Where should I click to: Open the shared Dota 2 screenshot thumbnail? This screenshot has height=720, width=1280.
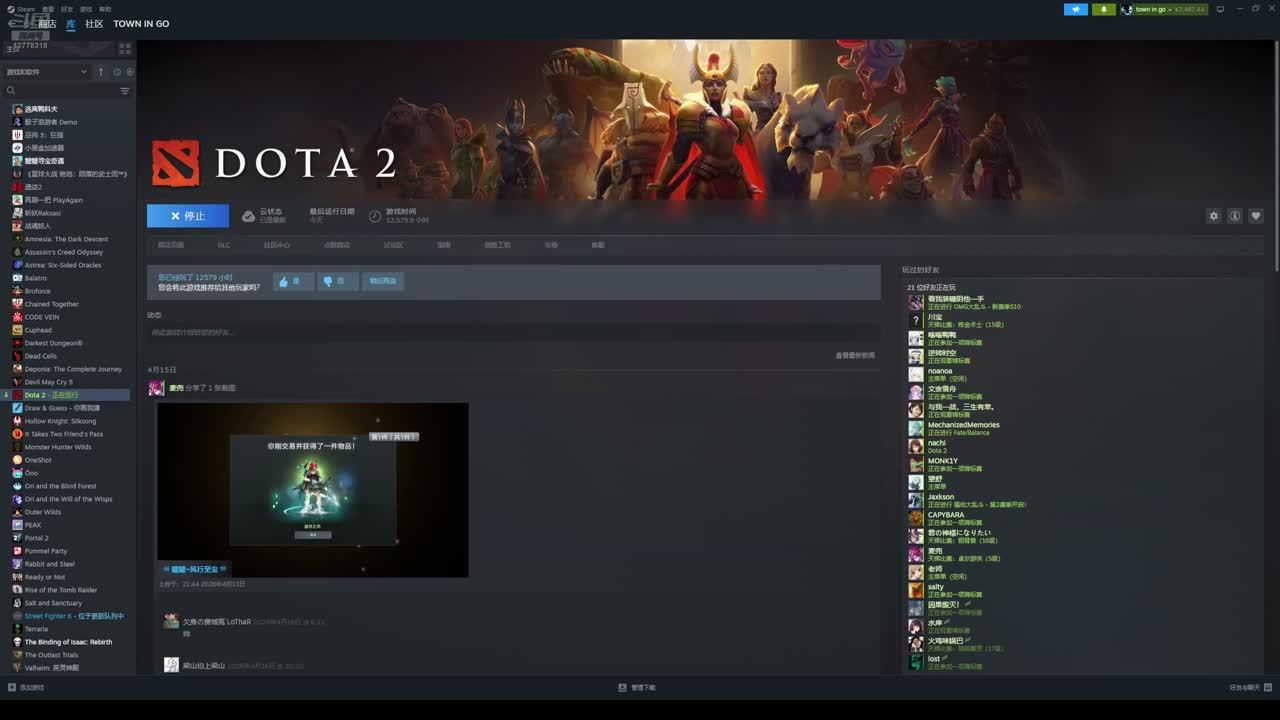(x=312, y=482)
